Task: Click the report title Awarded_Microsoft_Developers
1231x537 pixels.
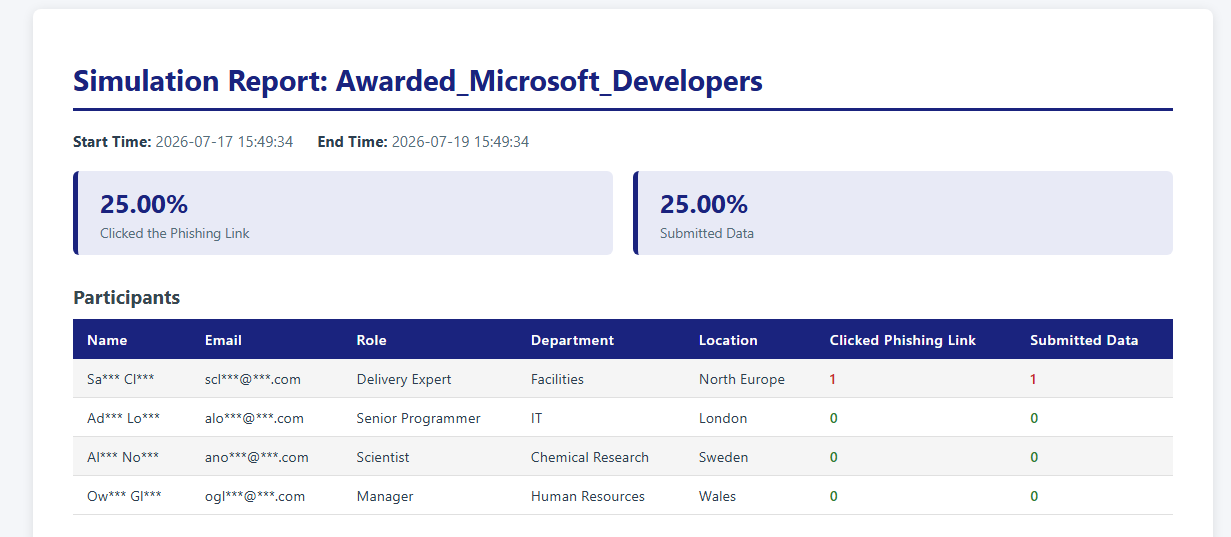Action: click(549, 81)
